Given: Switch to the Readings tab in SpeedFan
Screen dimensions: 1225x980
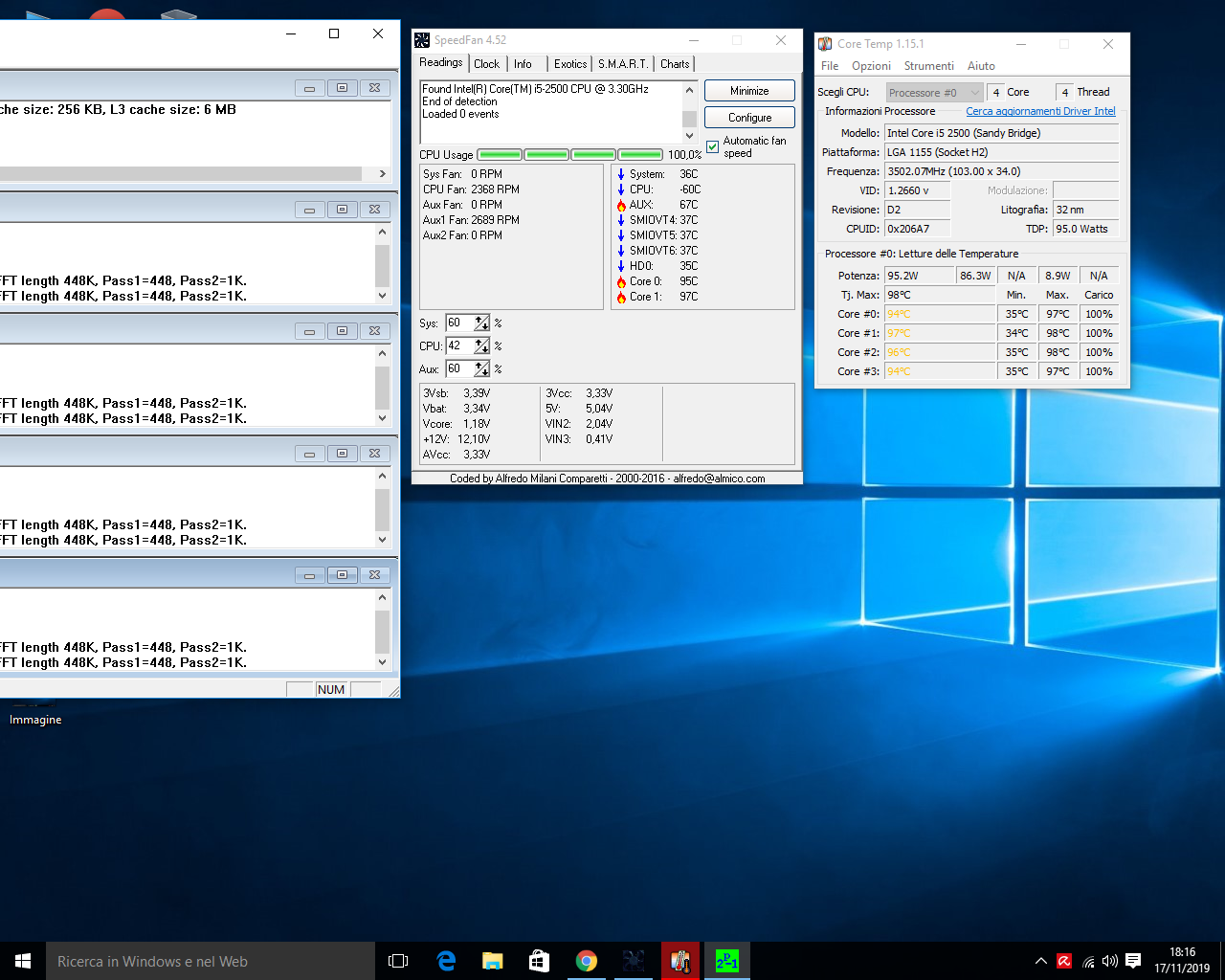Looking at the screenshot, I should [x=440, y=62].
